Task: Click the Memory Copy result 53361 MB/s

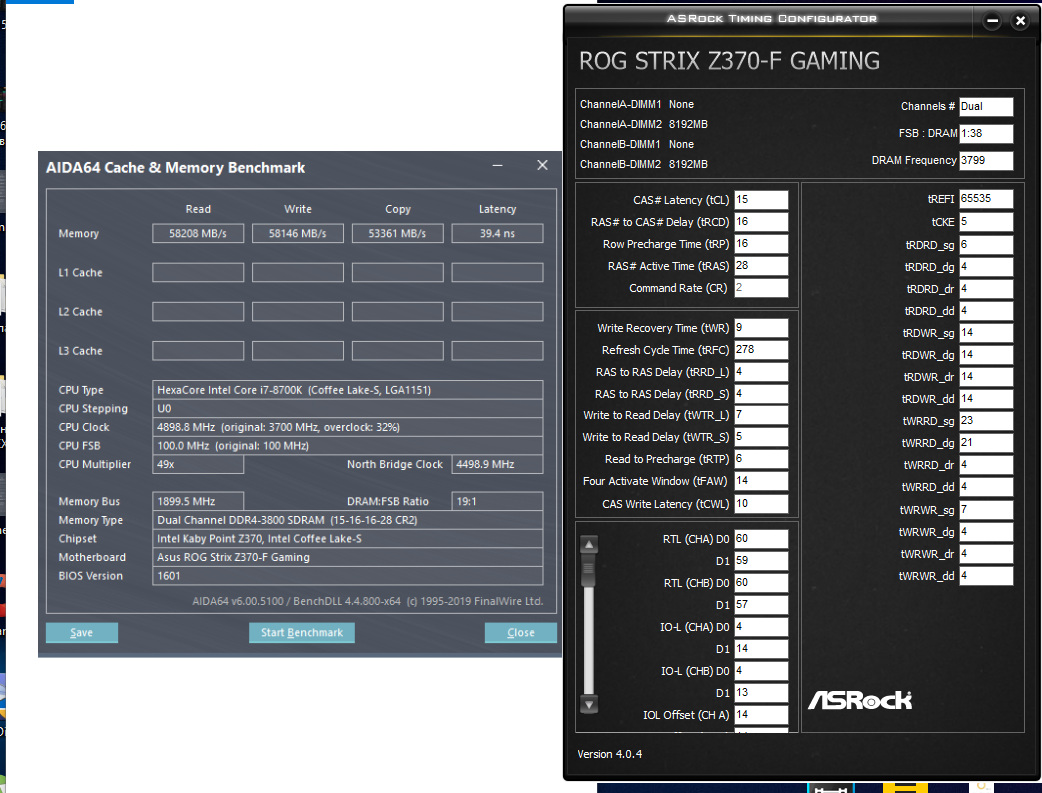Action: (x=397, y=233)
